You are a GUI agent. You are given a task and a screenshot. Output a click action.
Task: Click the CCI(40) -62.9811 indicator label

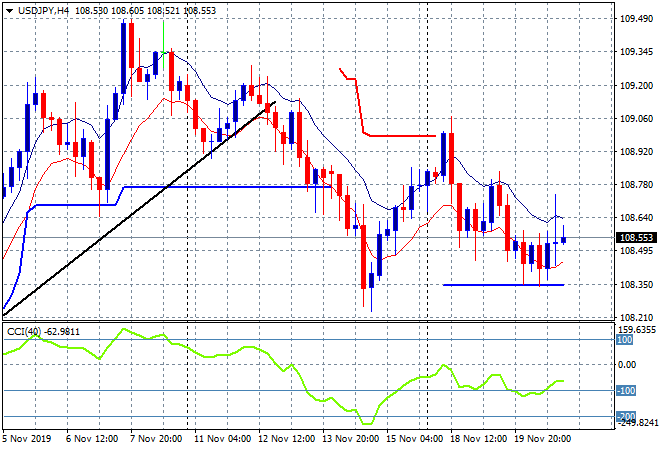(x=43, y=332)
